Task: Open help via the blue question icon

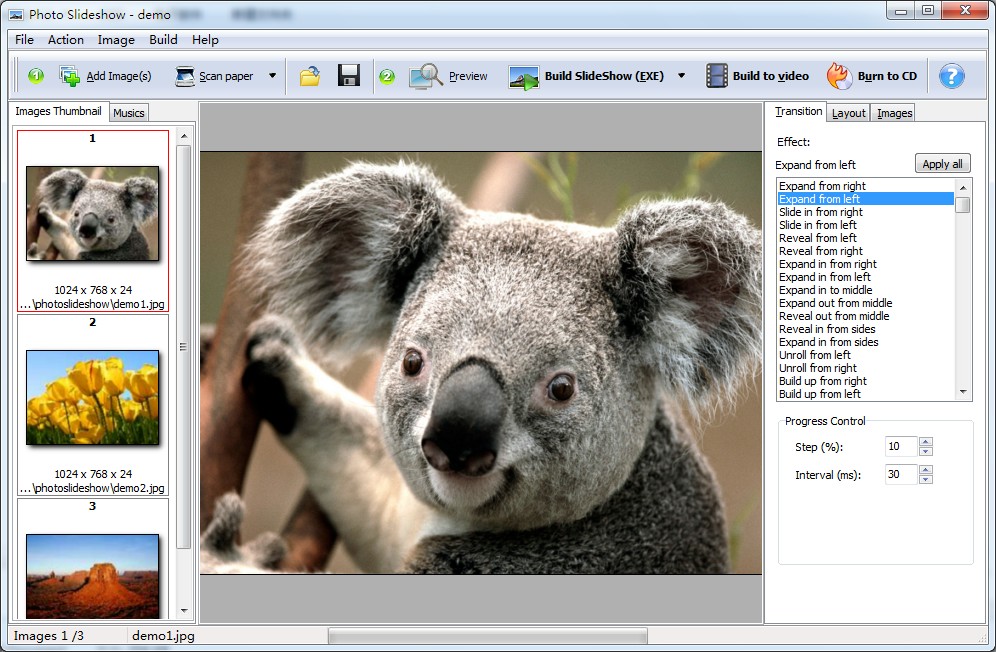Action: 952,76
